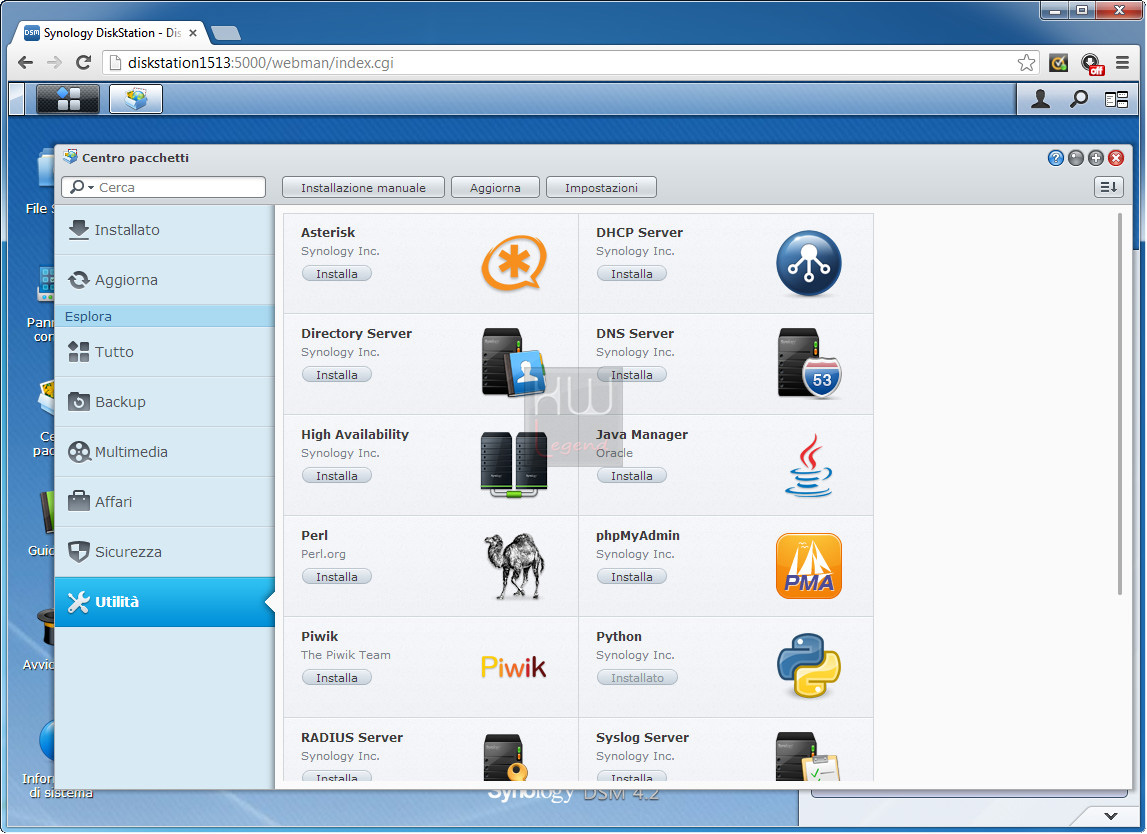
Task: Click the Chrome bookmark star icon
Action: point(1026,63)
